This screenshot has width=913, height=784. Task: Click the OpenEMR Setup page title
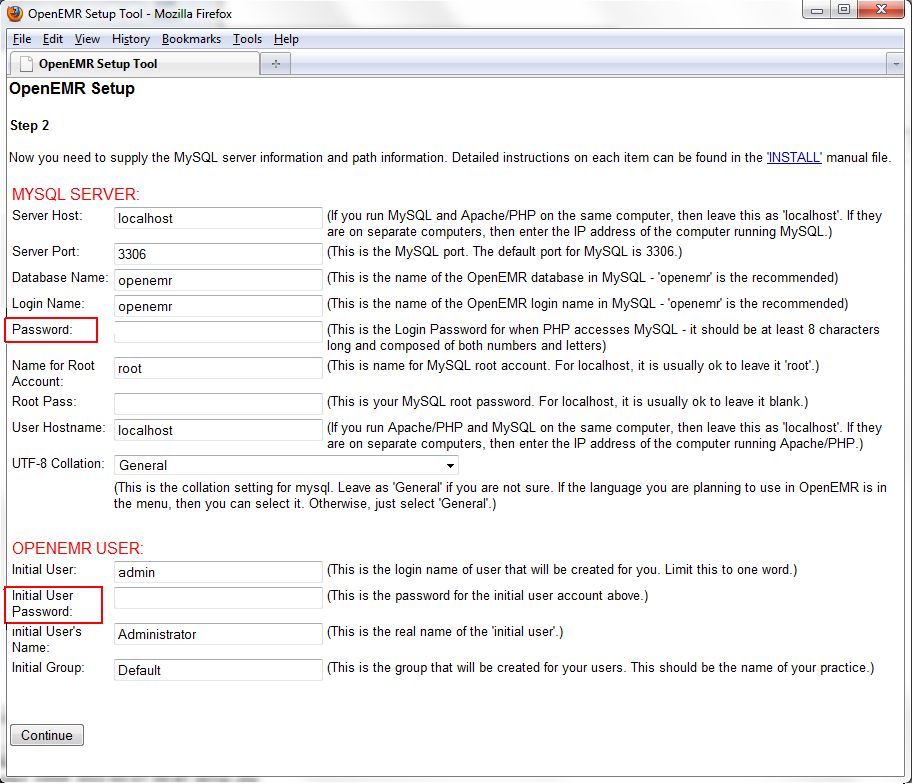(72, 89)
